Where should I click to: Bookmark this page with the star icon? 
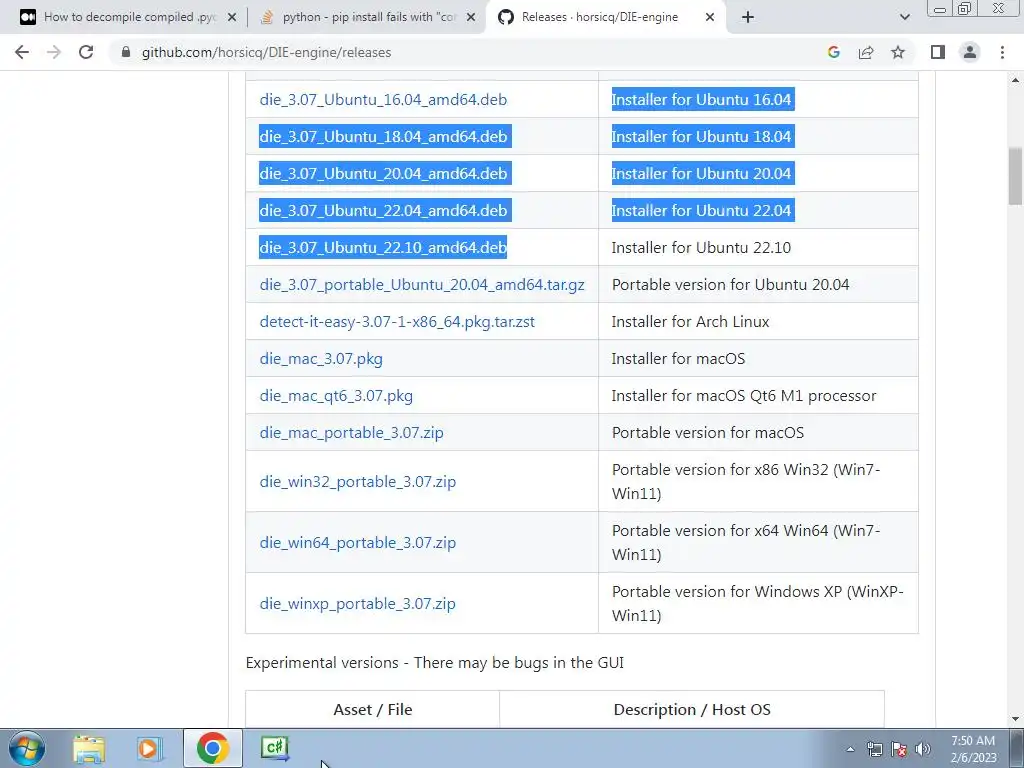coord(898,52)
